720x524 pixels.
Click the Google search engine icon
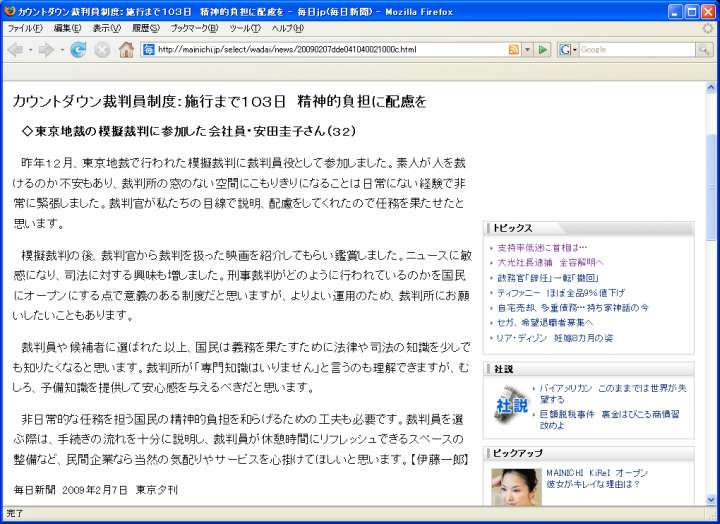point(566,49)
